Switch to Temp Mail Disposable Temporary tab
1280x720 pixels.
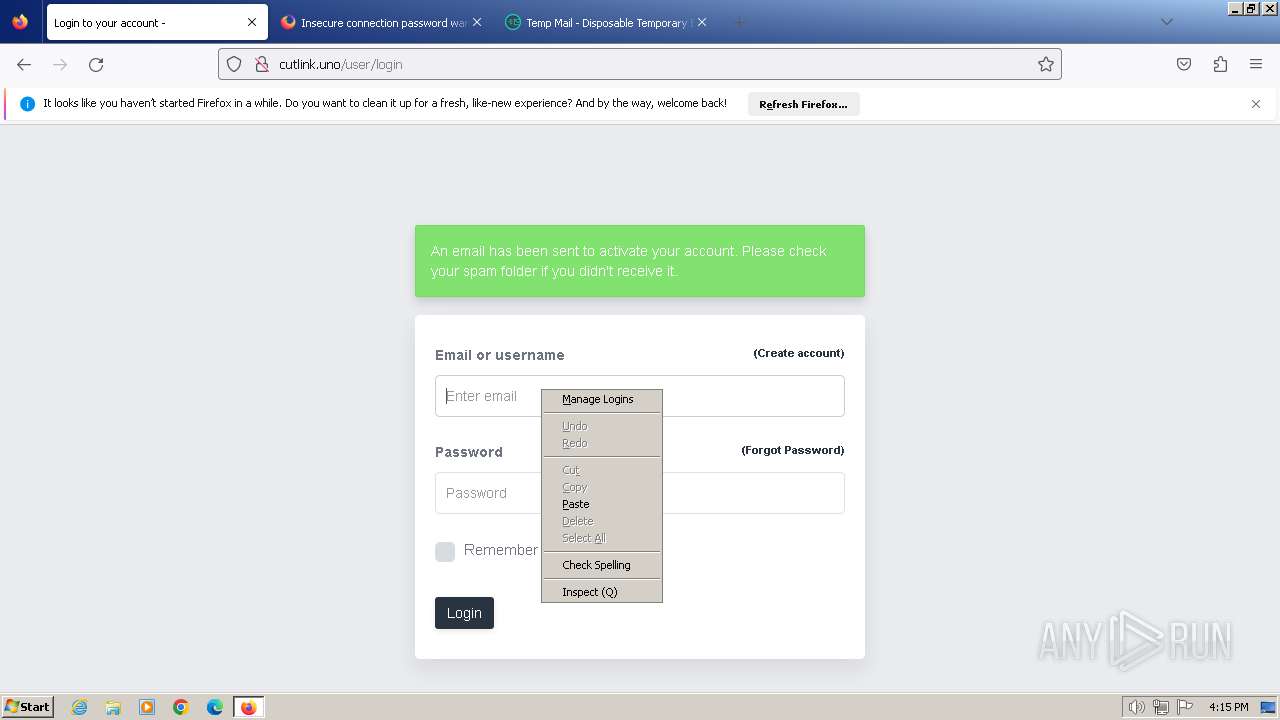[606, 22]
